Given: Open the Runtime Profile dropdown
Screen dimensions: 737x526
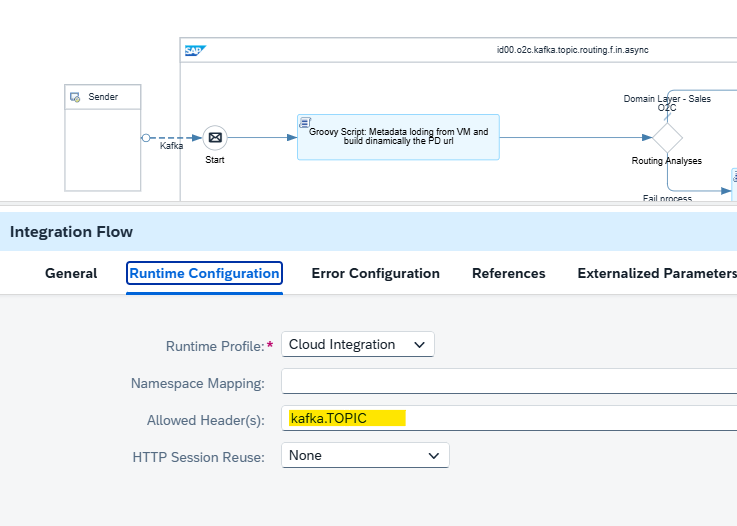Looking at the screenshot, I should click(358, 345).
